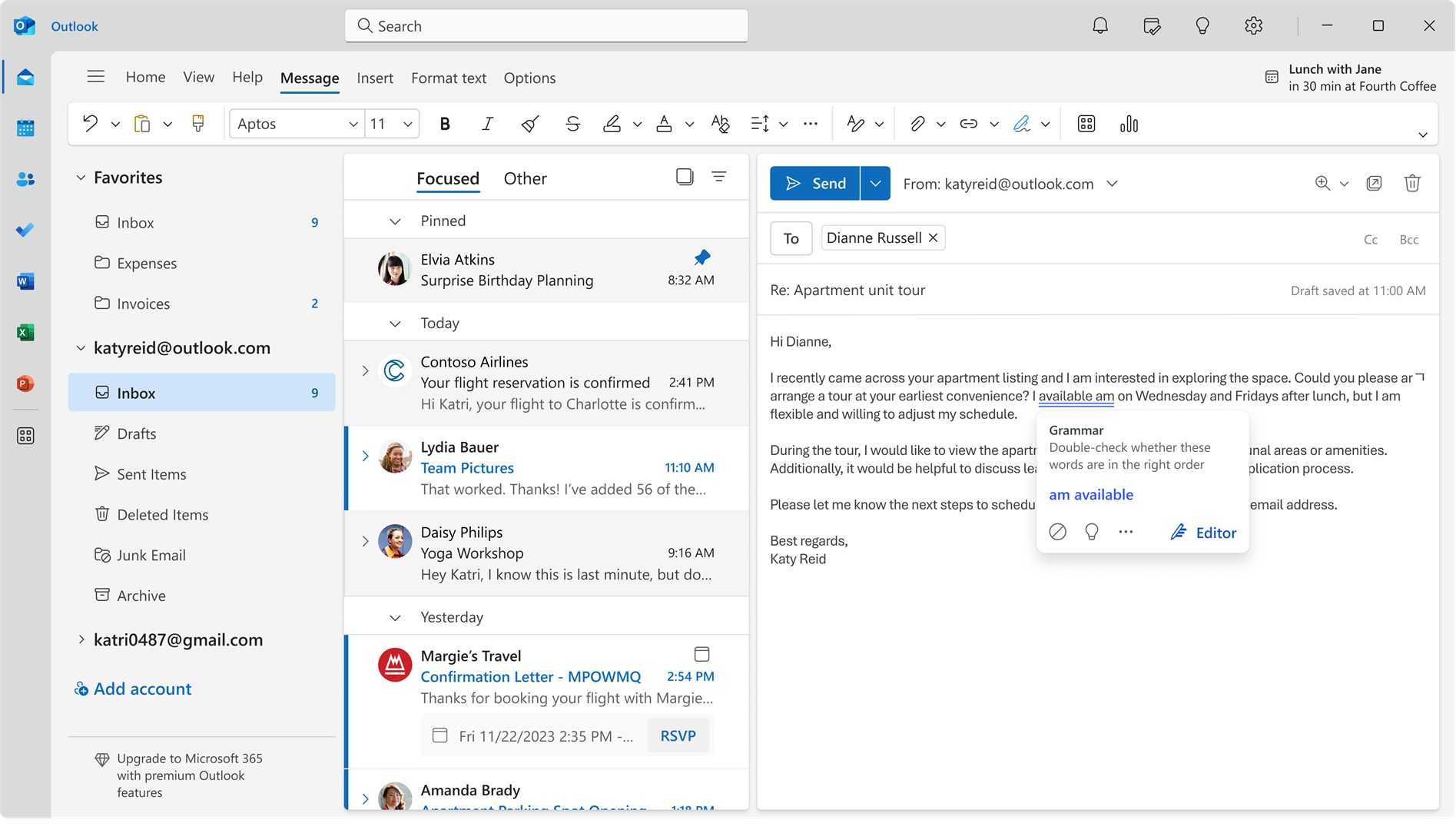This screenshot has height=830, width=1456.
Task: Ignore the grammar suggestion with the circle-slash icon
Action: coord(1057,531)
